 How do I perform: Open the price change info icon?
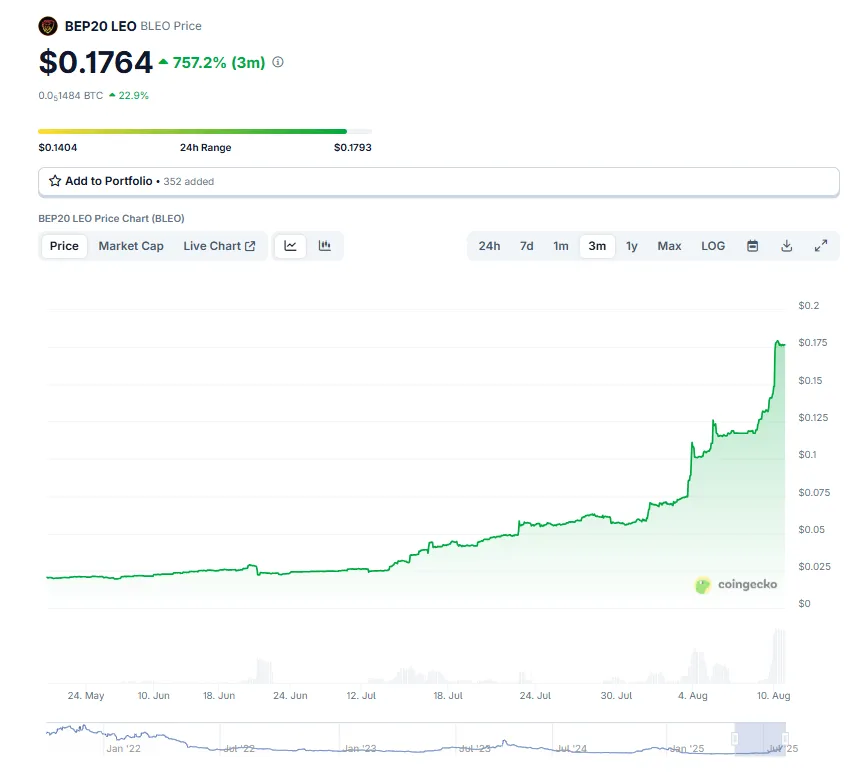click(x=278, y=62)
